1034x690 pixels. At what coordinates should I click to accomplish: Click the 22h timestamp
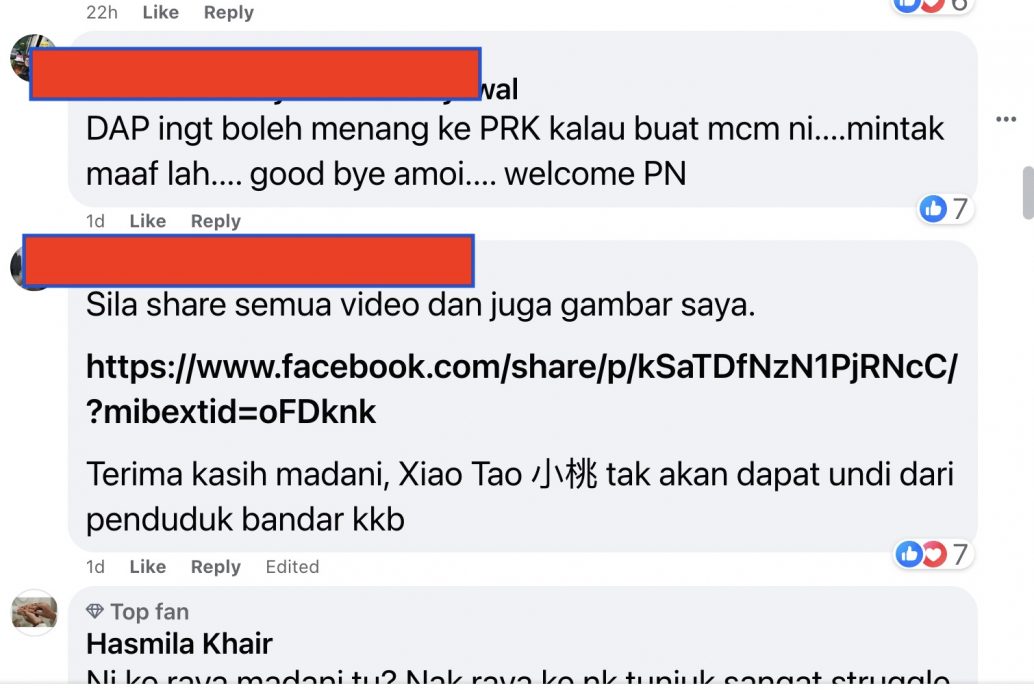tap(102, 12)
